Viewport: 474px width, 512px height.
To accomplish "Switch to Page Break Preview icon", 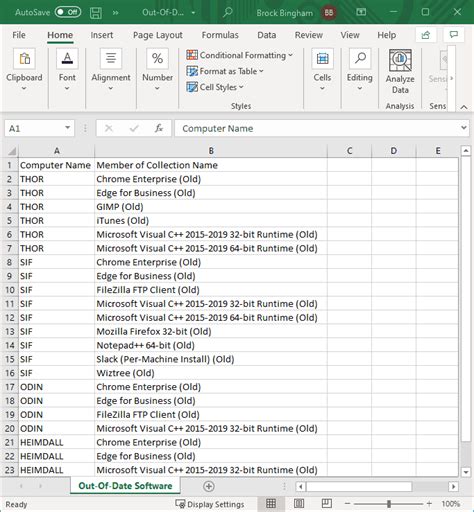I will point(327,503).
